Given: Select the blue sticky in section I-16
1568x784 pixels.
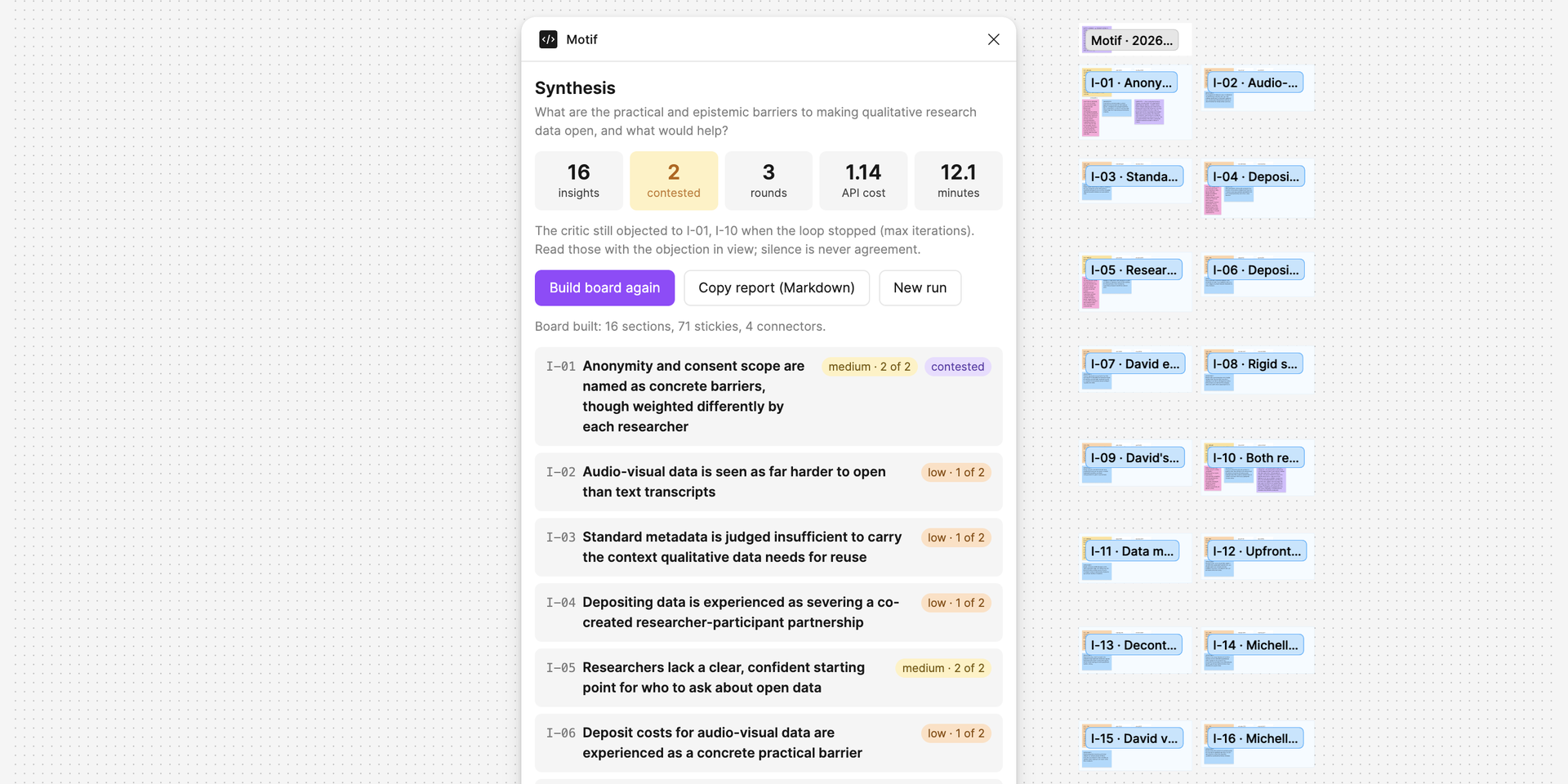Looking at the screenshot, I should tap(1218, 756).
